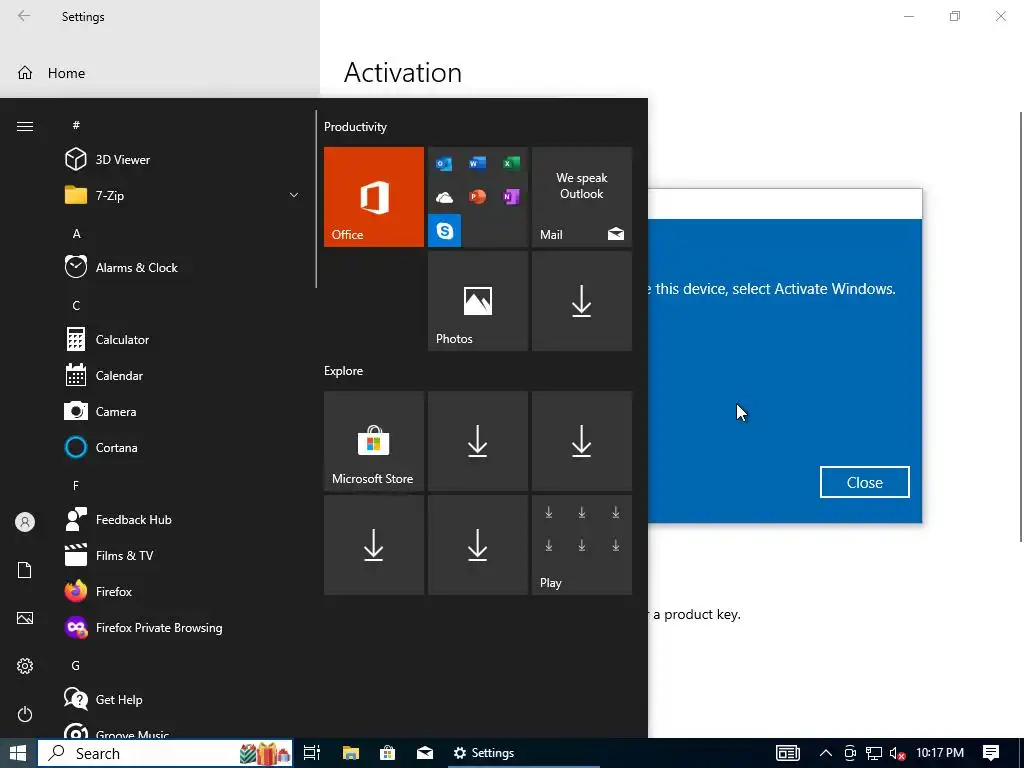Open the PowerPoint icon in the tile folder
The width and height of the screenshot is (1024, 768).
pos(477,197)
